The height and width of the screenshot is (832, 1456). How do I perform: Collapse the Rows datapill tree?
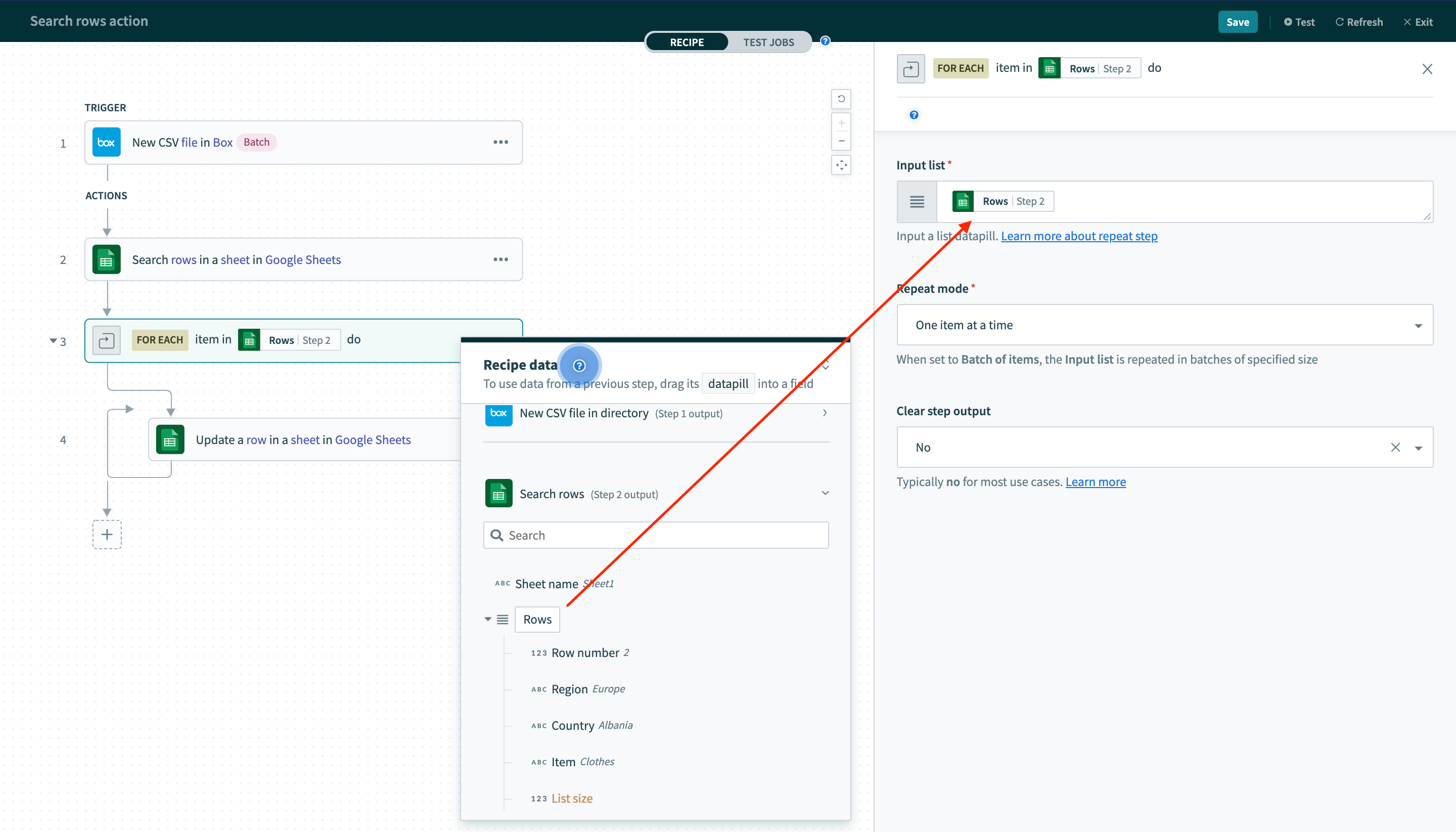tap(488, 619)
